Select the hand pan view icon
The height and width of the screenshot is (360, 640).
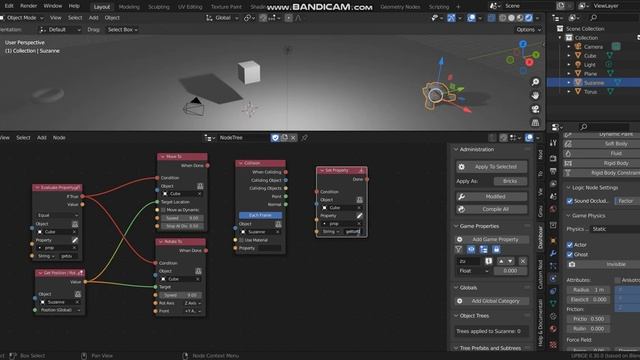tap(535, 96)
